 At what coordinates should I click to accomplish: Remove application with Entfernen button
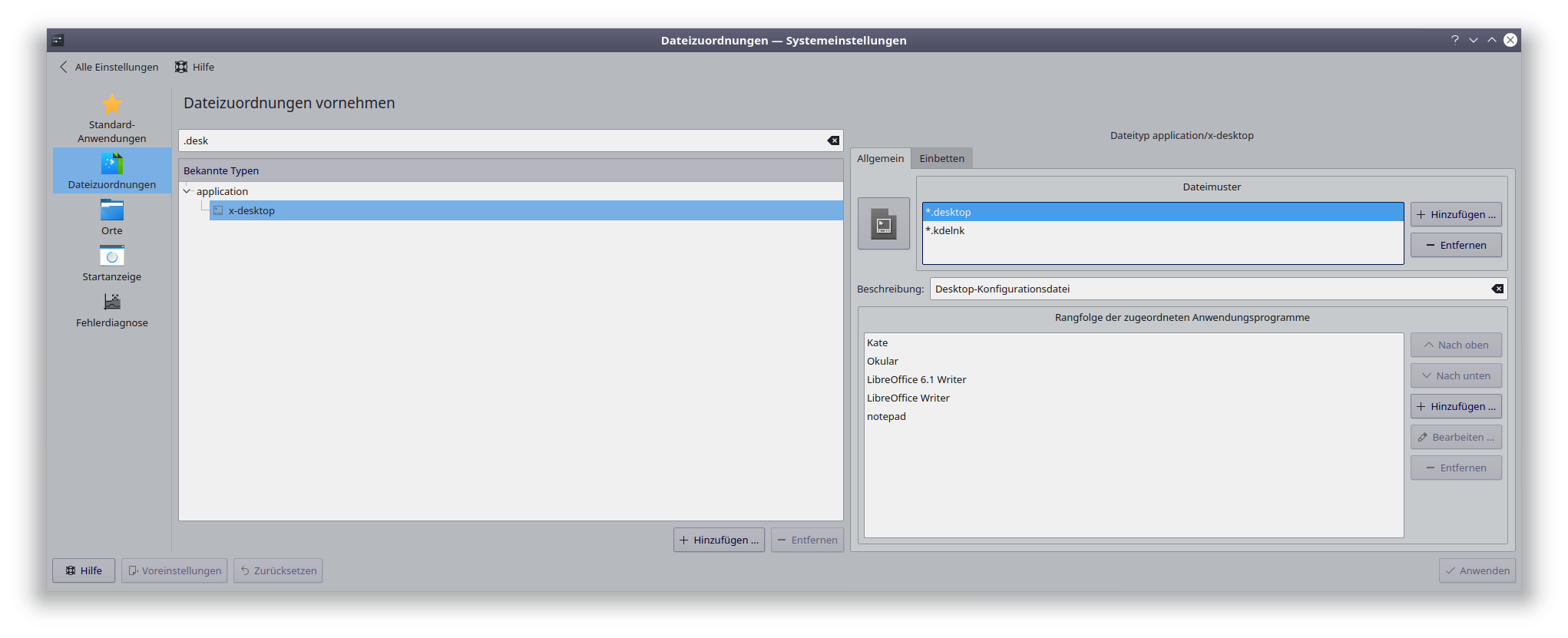1456,468
